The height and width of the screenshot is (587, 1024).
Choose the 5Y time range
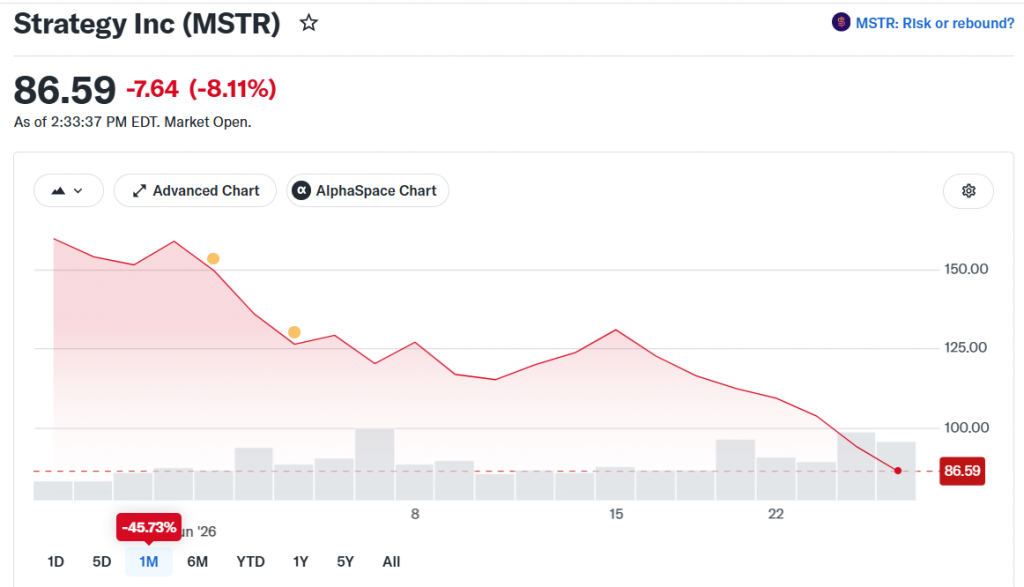click(345, 562)
